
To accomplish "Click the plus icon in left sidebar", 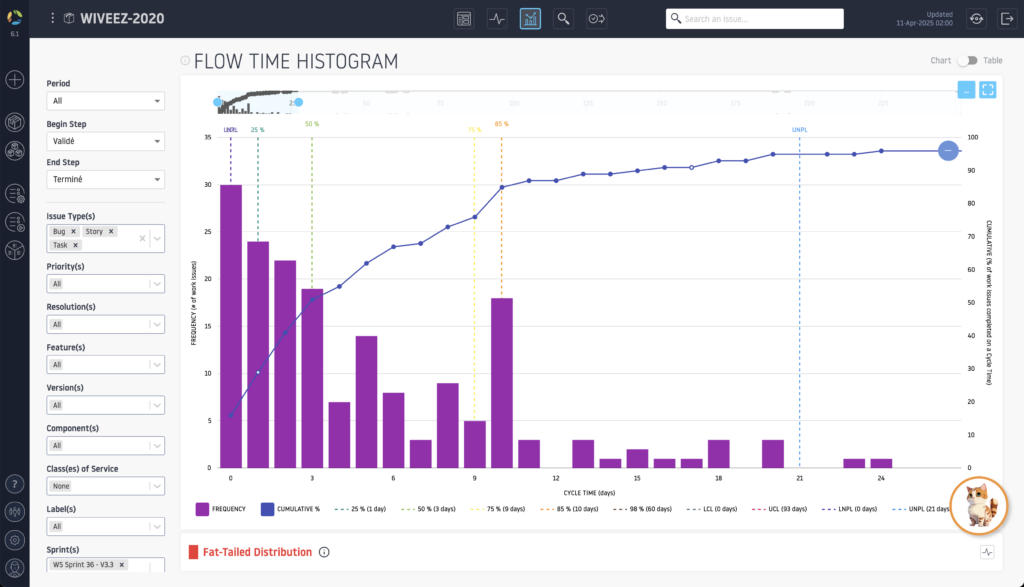I will [x=15, y=80].
